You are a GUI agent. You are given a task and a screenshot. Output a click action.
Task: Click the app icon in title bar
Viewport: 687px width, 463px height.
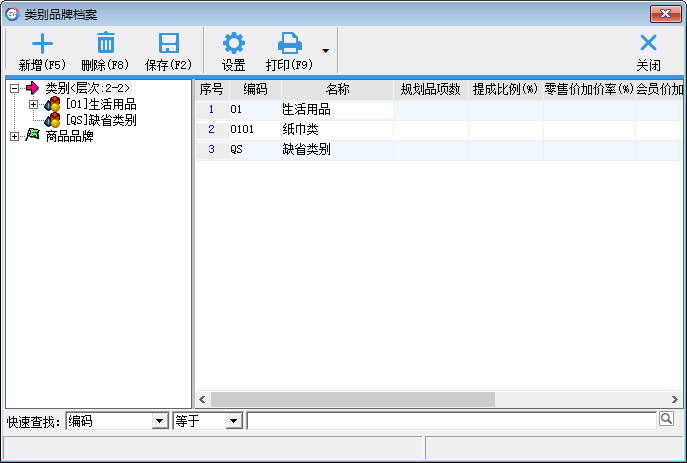12,14
